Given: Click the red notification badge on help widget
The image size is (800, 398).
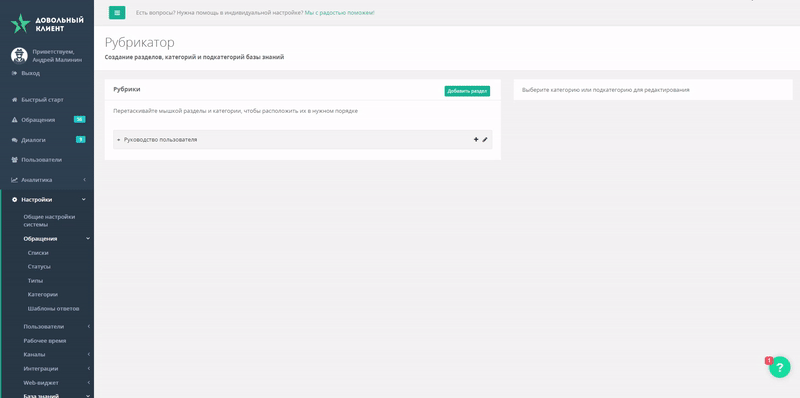Looking at the screenshot, I should pos(769,360).
